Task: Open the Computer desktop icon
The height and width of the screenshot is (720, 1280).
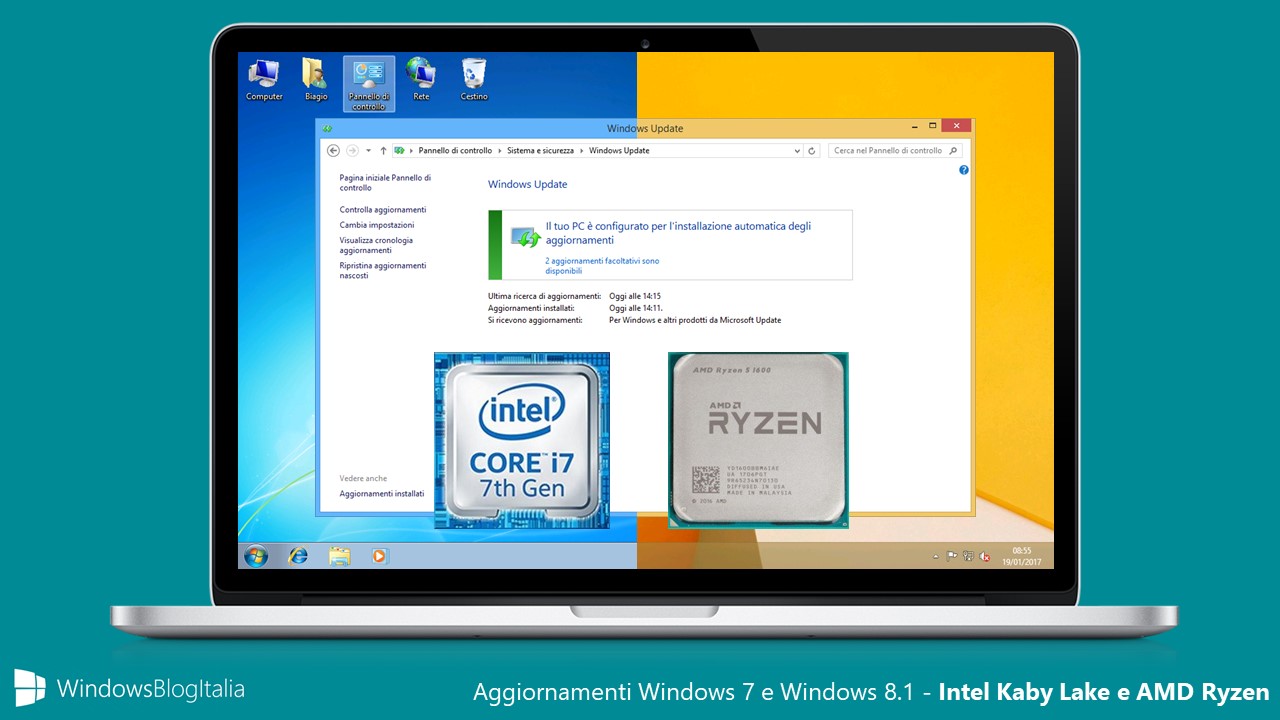Action: pos(264,80)
